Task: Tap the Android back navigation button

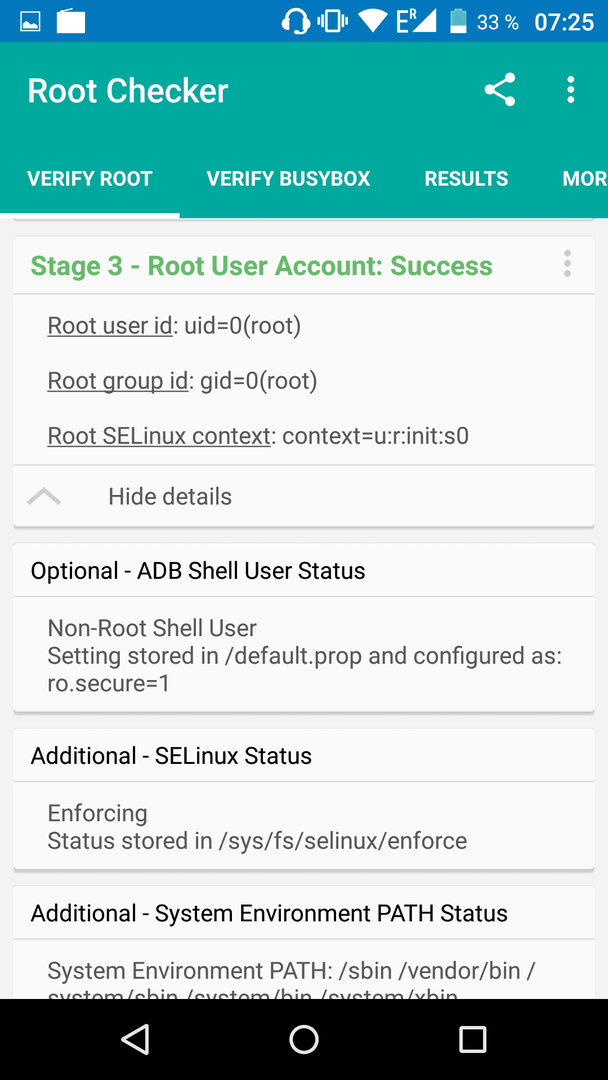Action: coord(135,1039)
